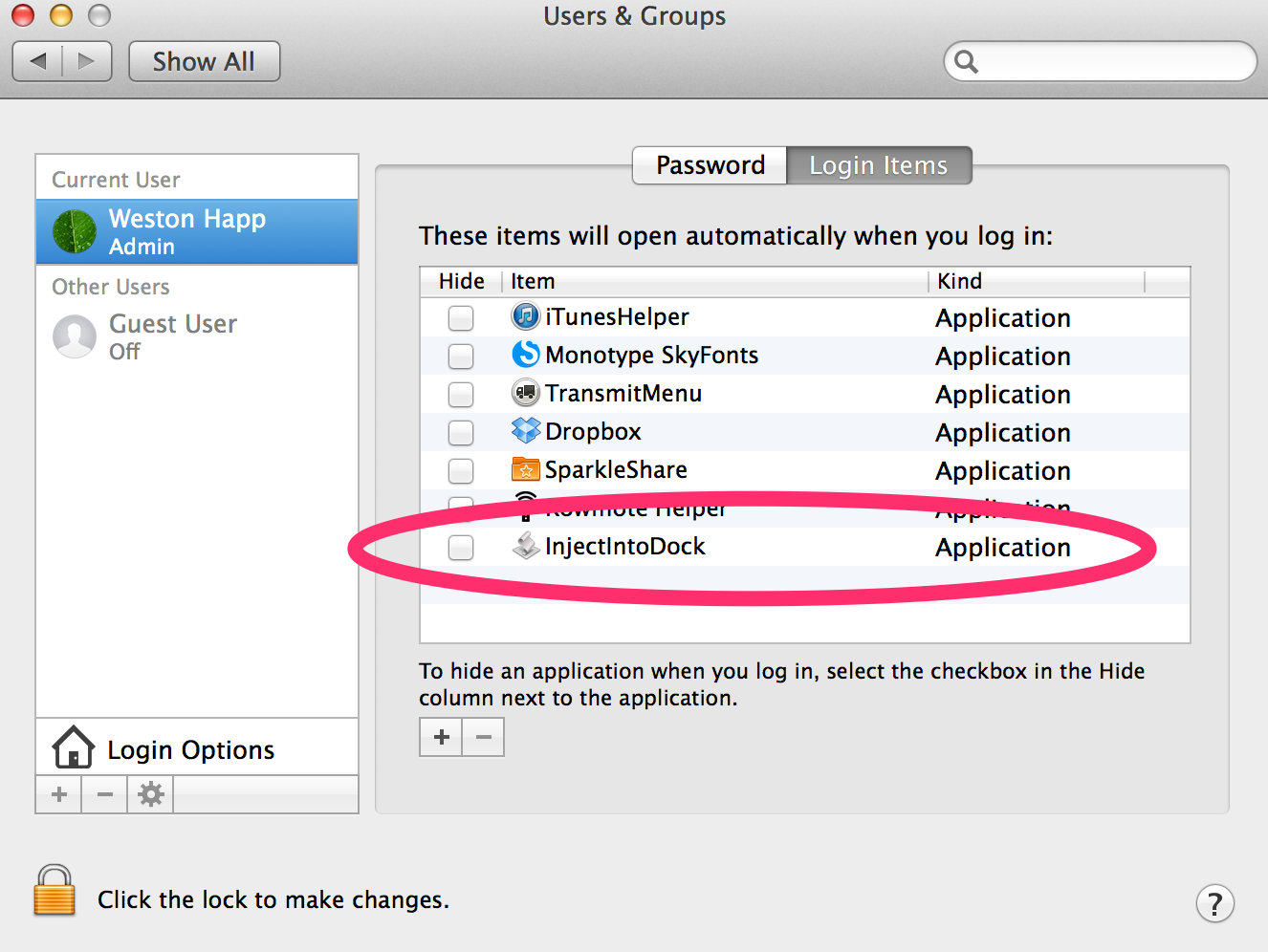
Task: Click Application kind for Dropbox
Action: pos(1003,433)
